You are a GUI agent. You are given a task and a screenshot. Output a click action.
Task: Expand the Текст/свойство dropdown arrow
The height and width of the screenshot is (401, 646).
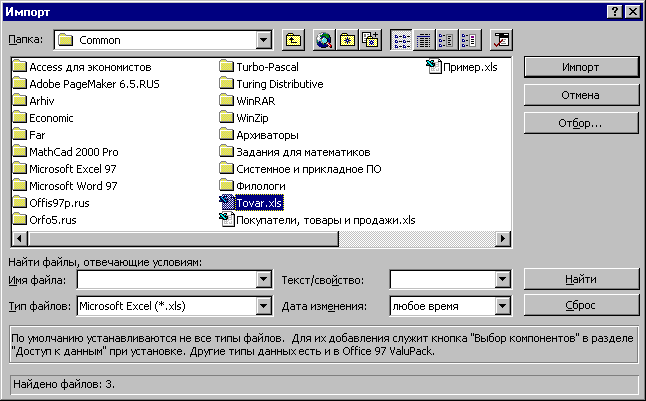[x=502, y=280]
